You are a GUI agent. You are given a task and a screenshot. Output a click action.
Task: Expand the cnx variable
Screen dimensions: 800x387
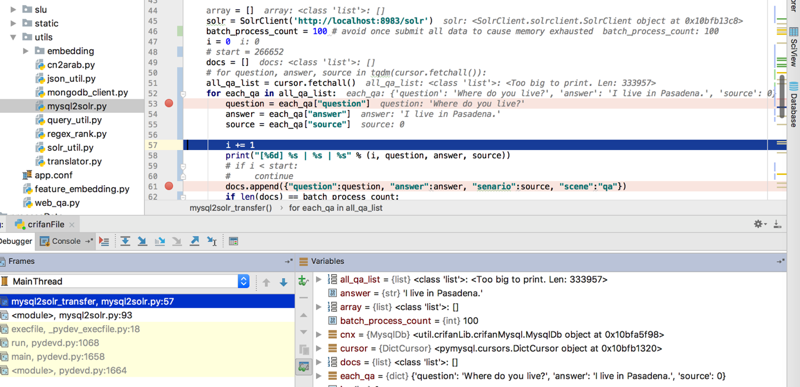coord(319,334)
